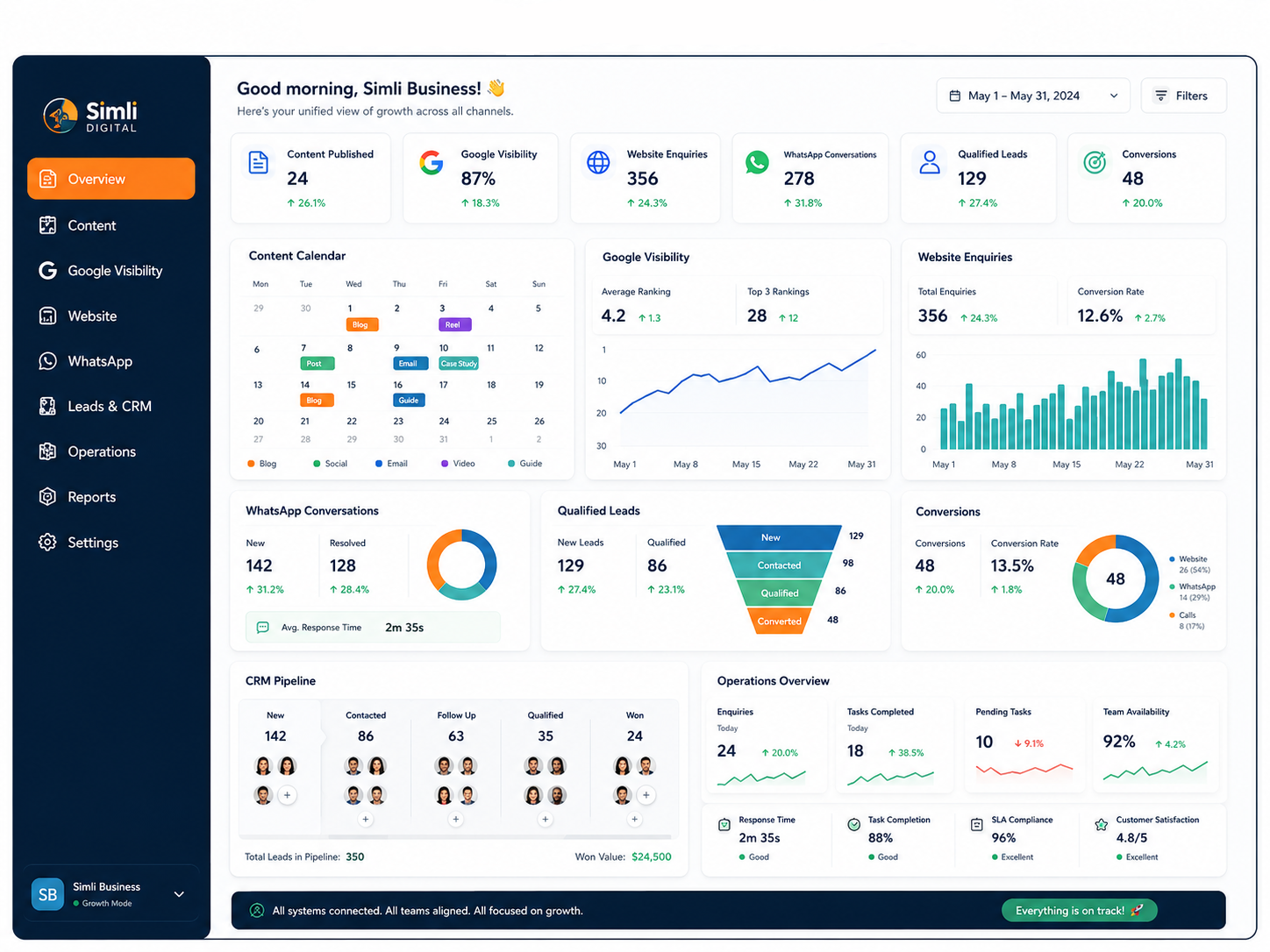Screen dimensions: 1270x952
Task: Click the Reports sidebar icon
Action: (47, 497)
